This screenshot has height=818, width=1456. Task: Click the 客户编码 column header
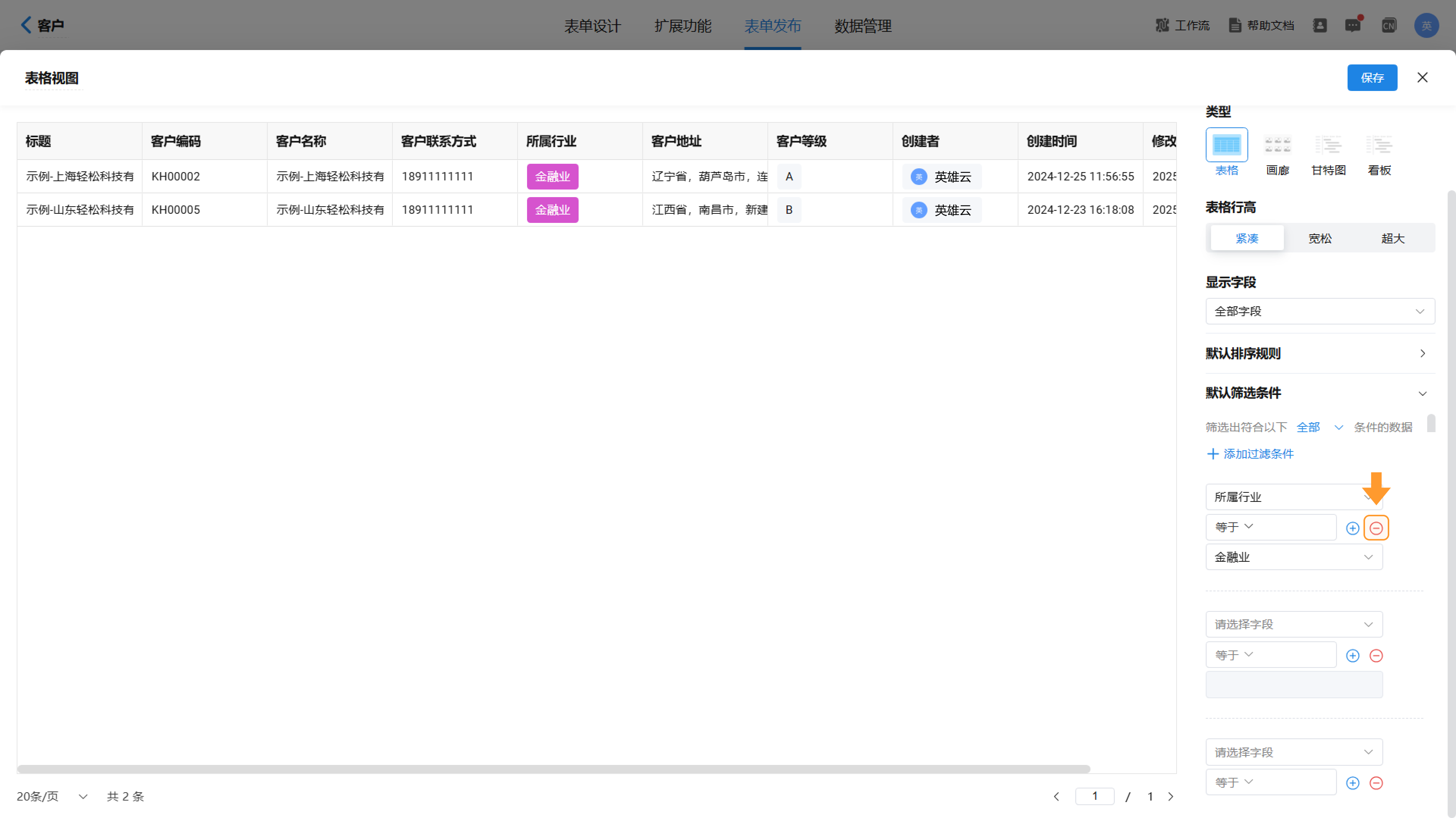[205, 141]
